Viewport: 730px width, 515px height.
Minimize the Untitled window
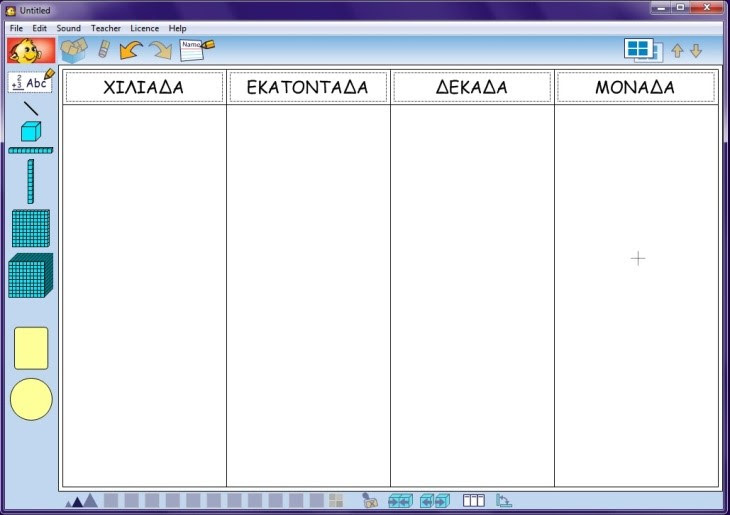click(x=661, y=8)
